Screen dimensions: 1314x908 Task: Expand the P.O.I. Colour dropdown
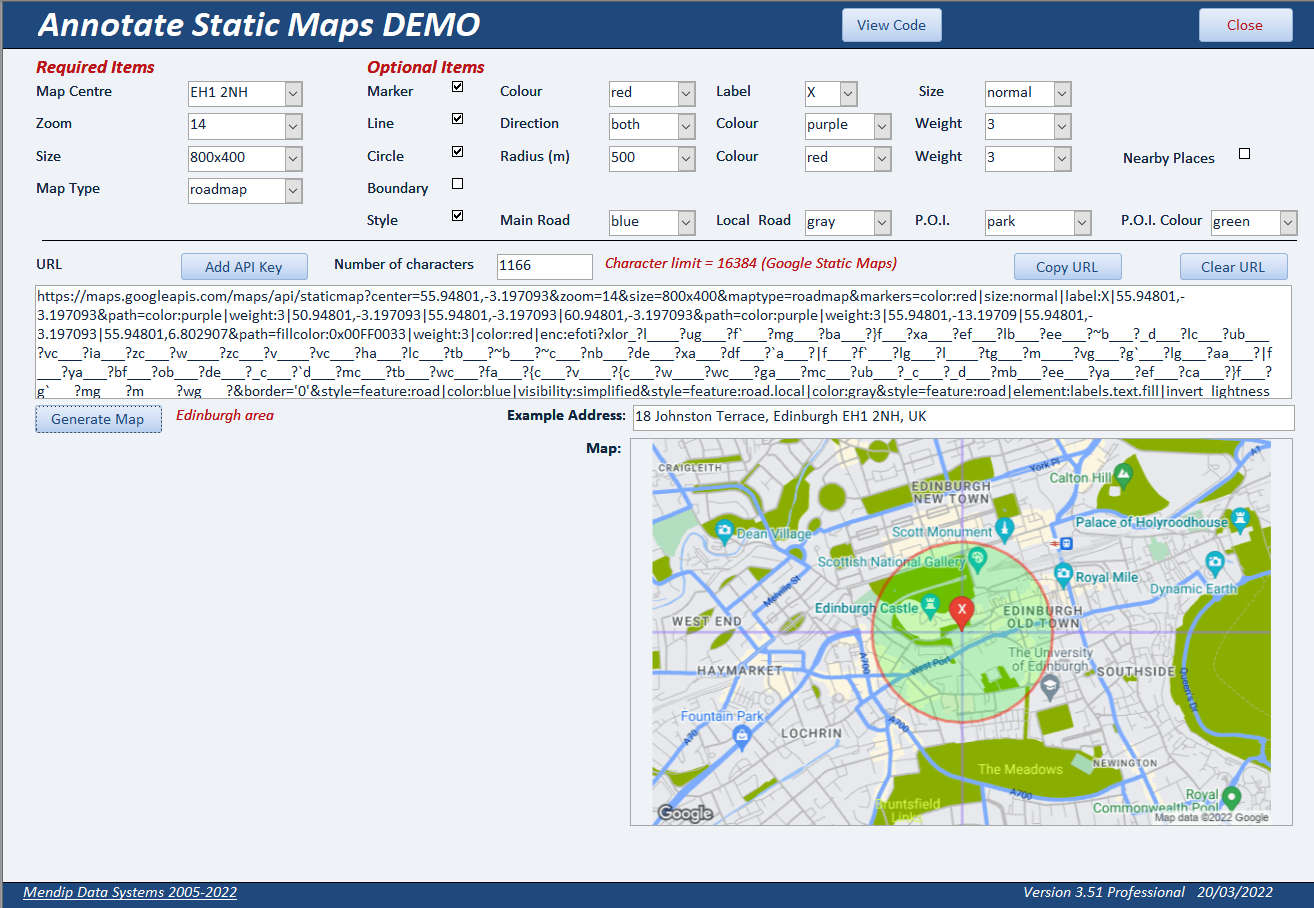tap(1288, 222)
